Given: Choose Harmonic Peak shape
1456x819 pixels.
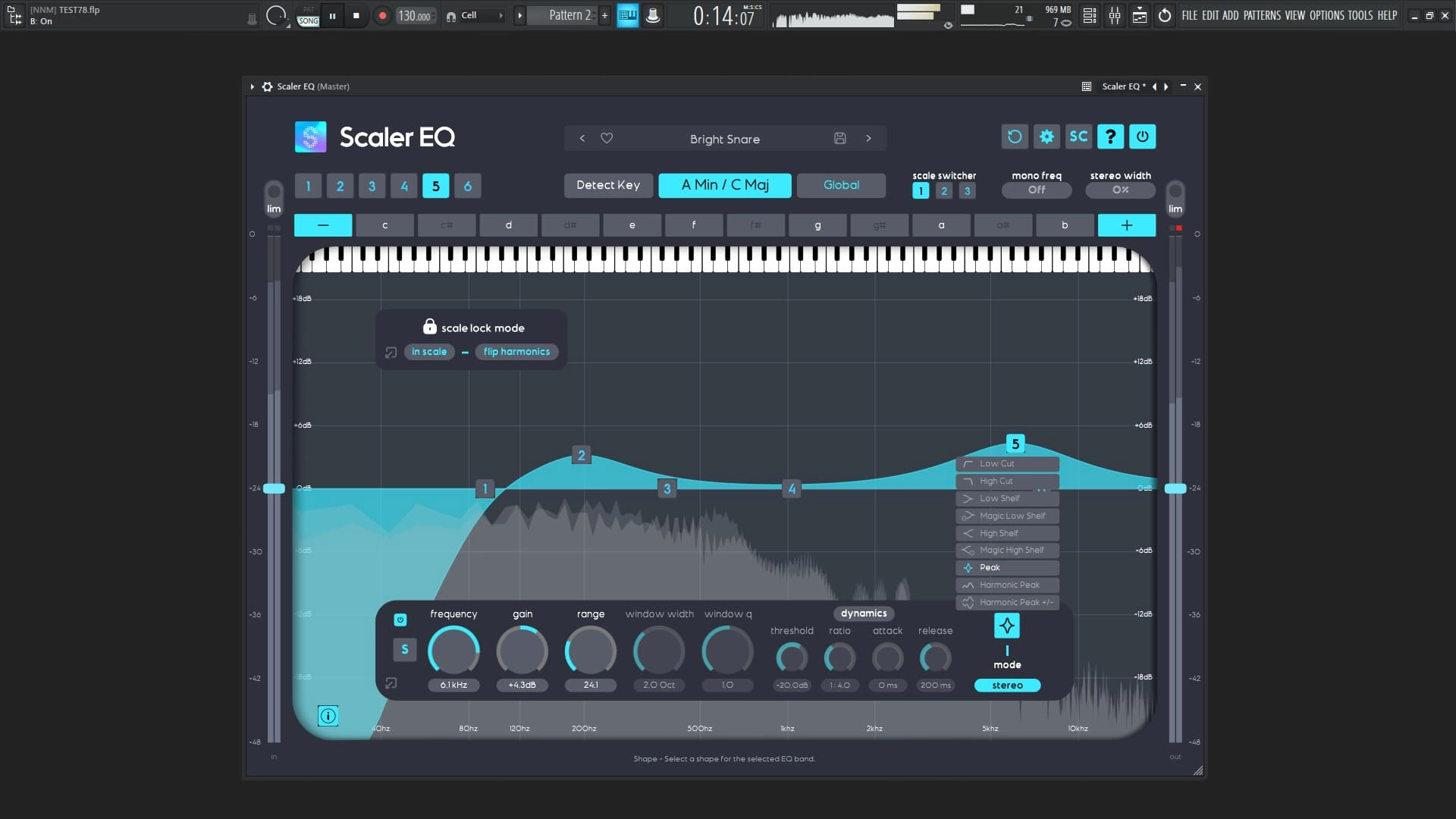Looking at the screenshot, I should click(1007, 585).
